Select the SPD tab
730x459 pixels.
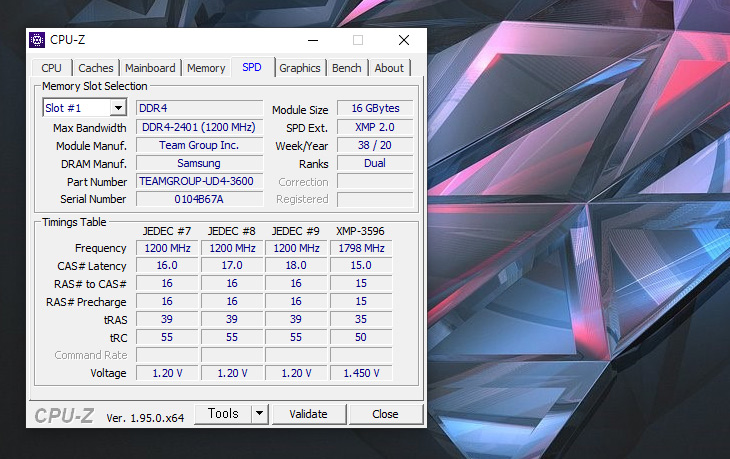pyautogui.click(x=252, y=67)
